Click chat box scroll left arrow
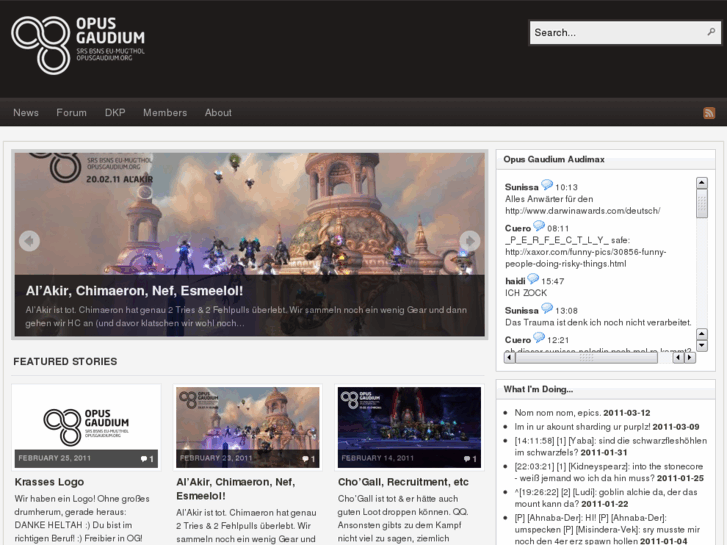This screenshot has width=727, height=545. click(x=510, y=358)
